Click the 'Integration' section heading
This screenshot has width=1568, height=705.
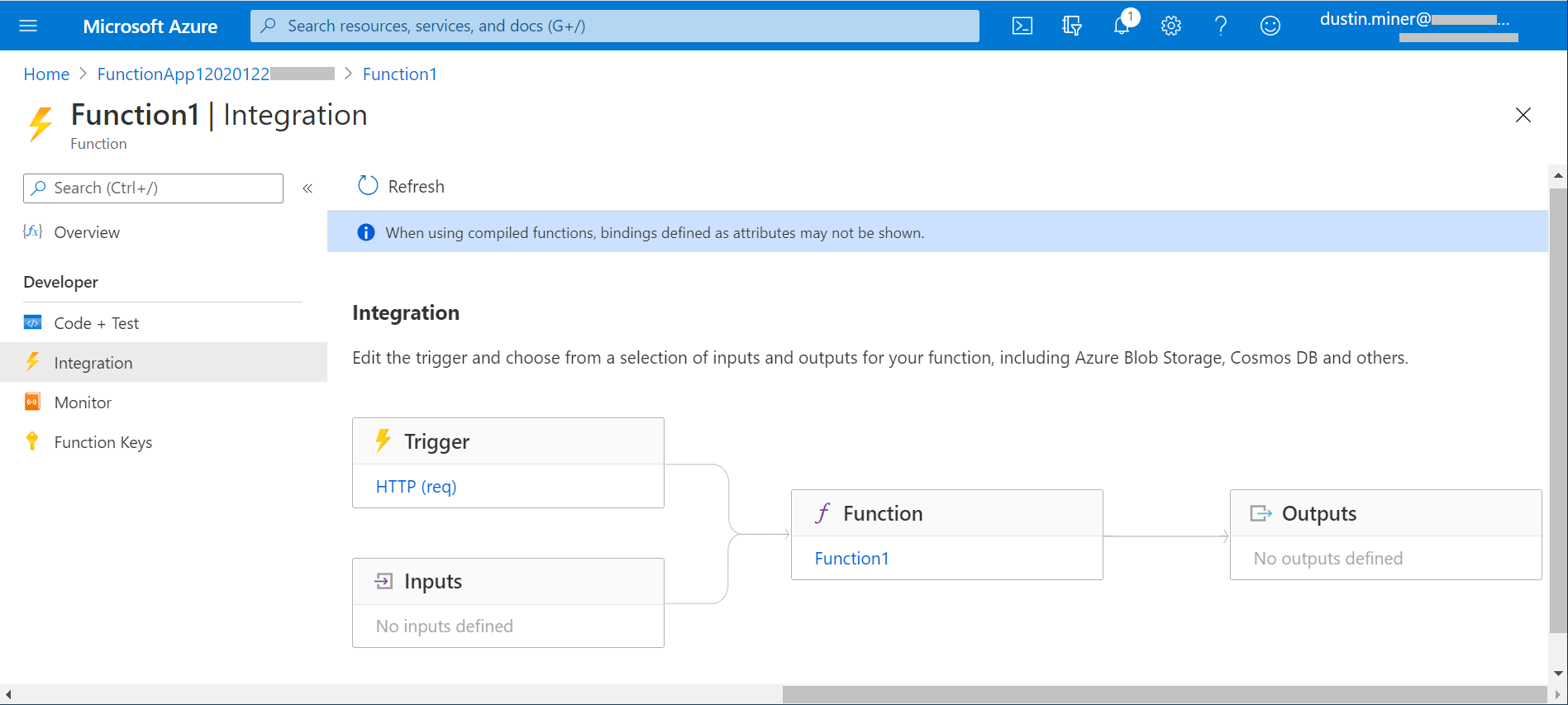pos(406,312)
